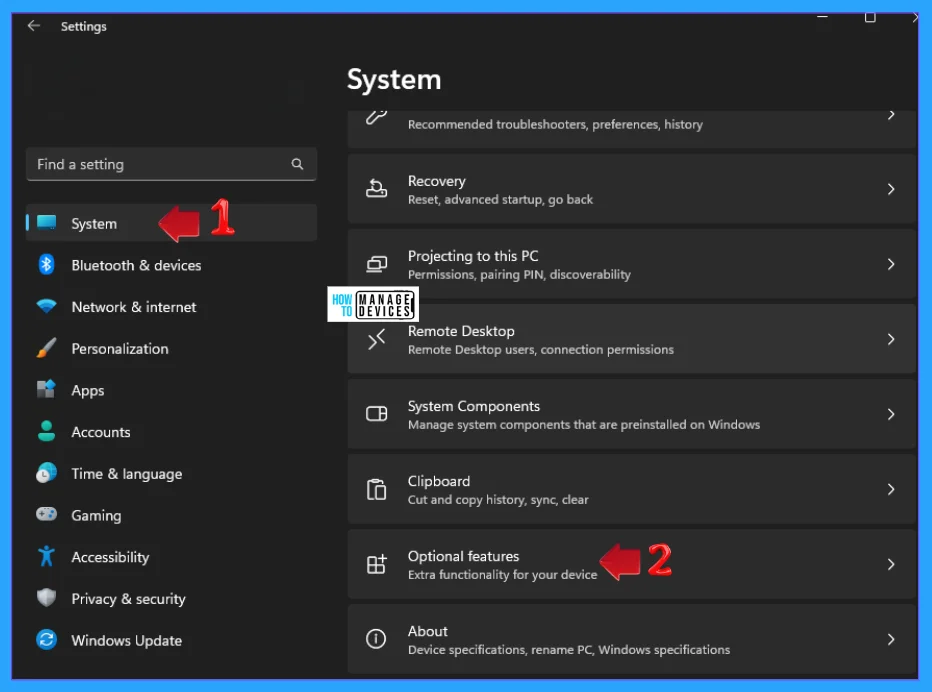Click the Clipboard icon
The image size is (932, 692).
click(x=376, y=489)
